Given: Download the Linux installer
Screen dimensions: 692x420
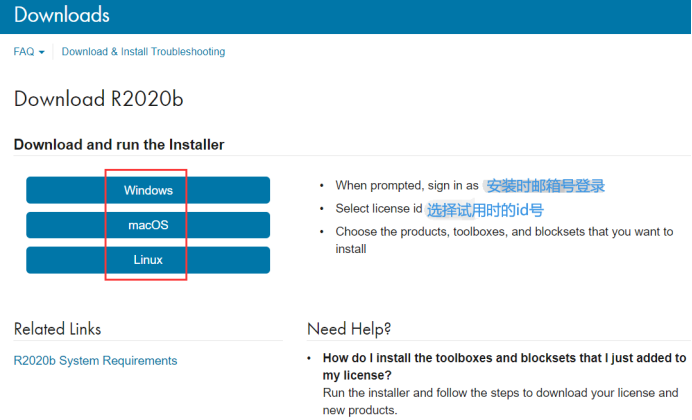Looking at the screenshot, I should click(148, 260).
